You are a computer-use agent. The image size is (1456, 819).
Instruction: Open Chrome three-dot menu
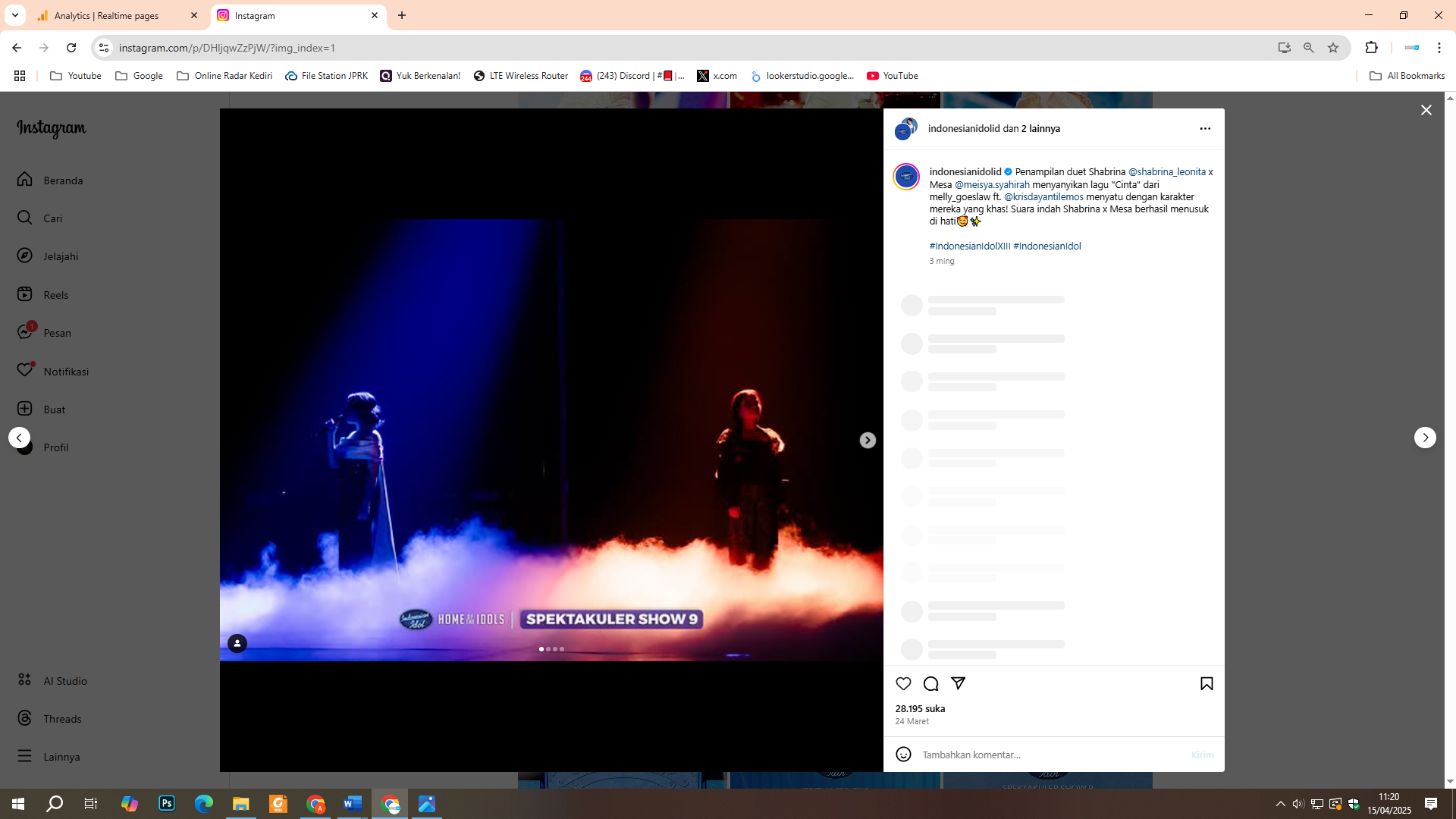pos(1439,48)
